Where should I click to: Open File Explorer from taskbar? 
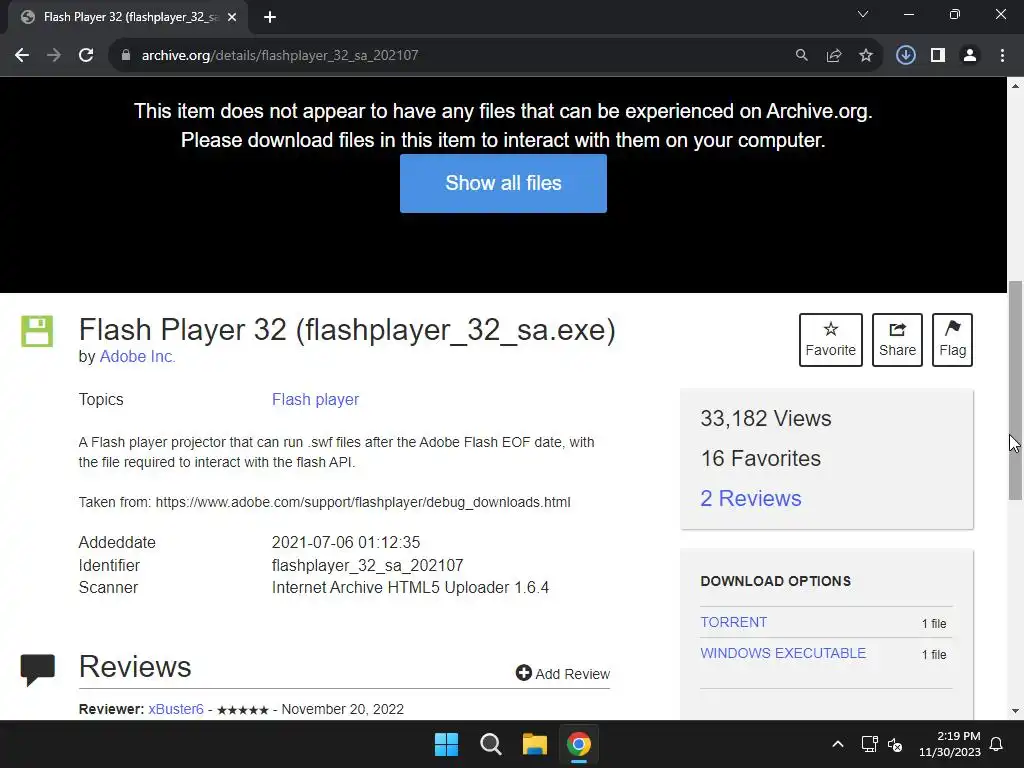(535, 744)
